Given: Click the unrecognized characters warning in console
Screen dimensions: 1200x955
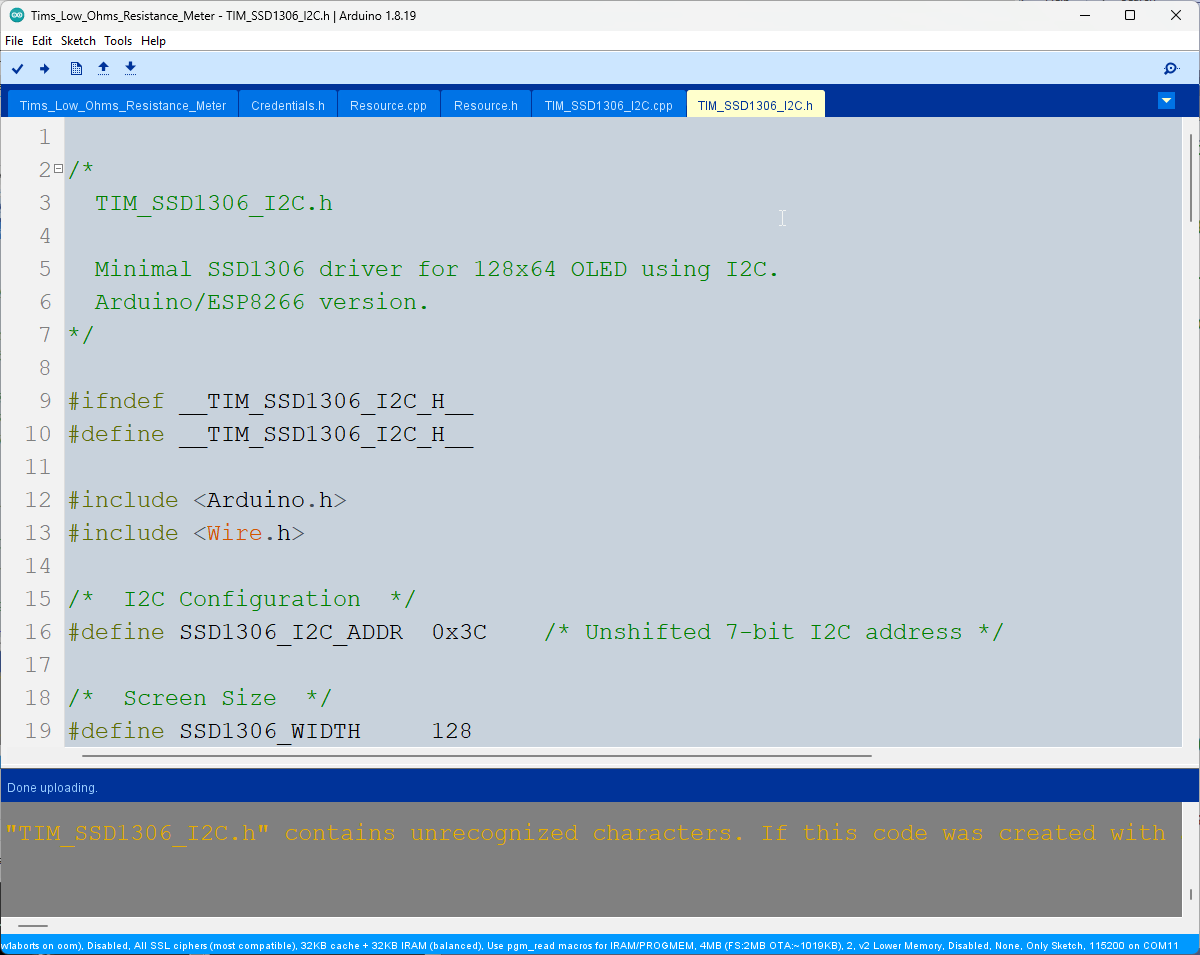Looking at the screenshot, I should click(585, 833).
